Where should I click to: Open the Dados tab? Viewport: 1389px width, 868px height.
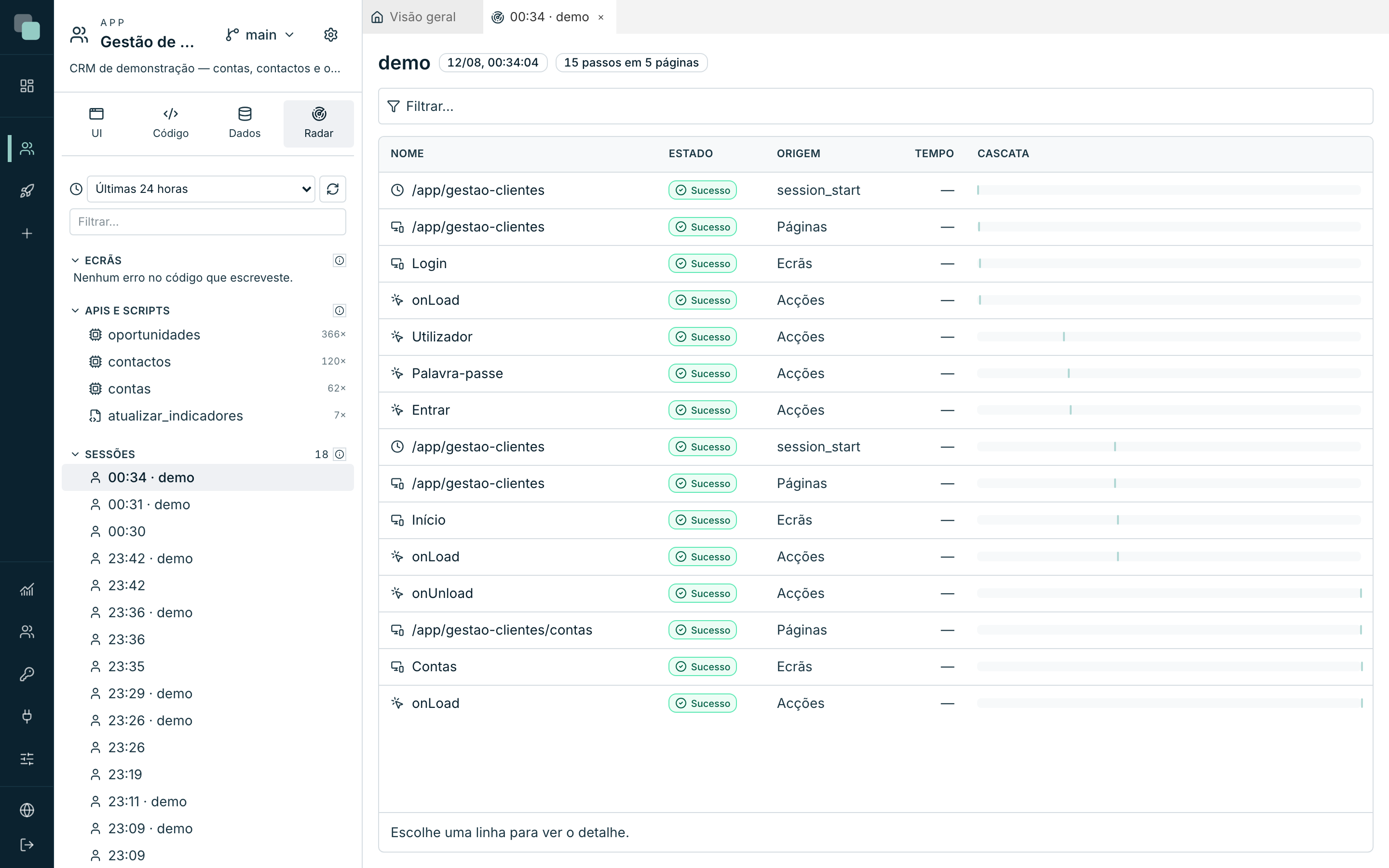coord(245,123)
